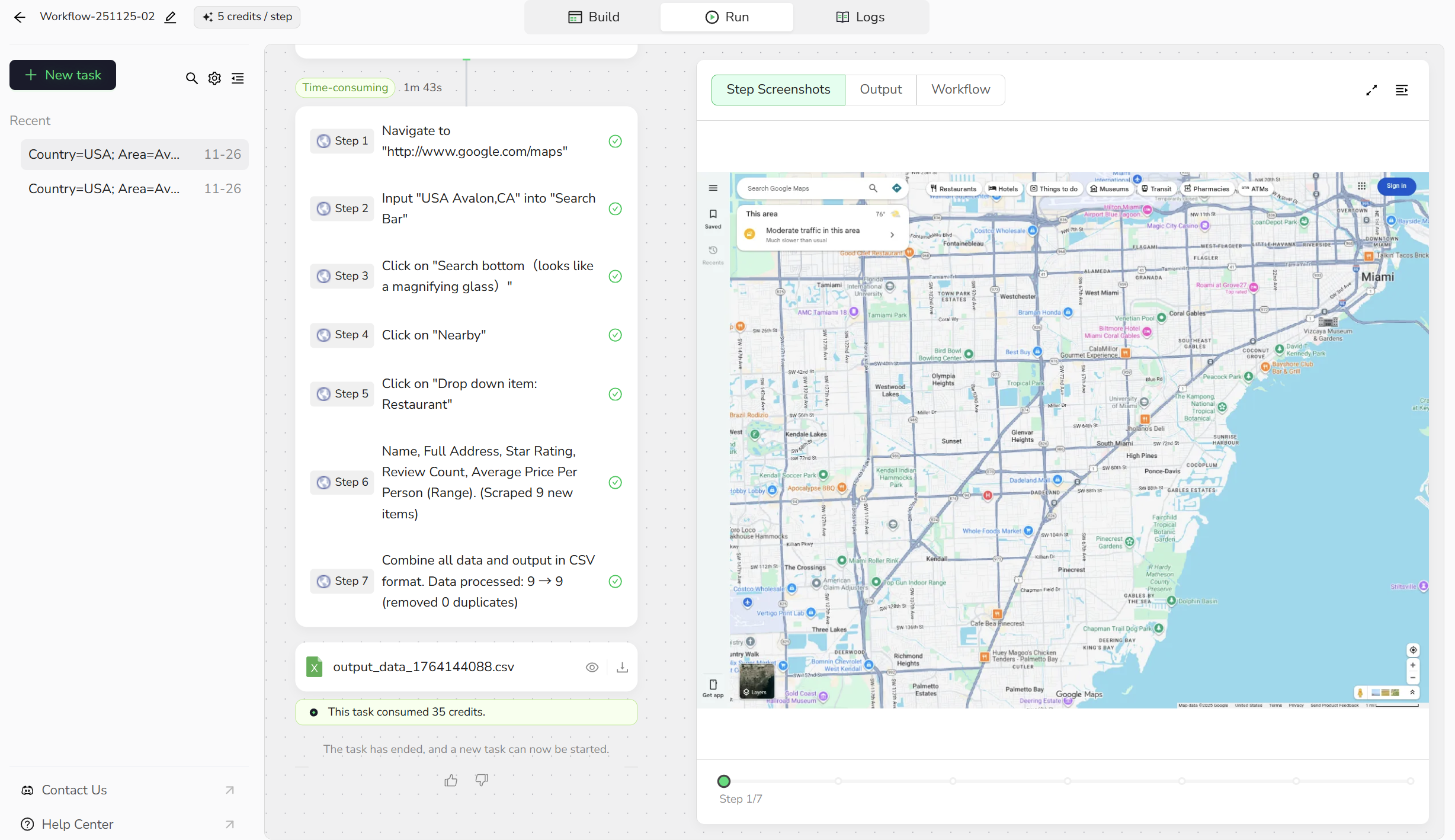Switch to the Logs tab
Image resolution: width=1455 pixels, height=840 pixels.
pos(861,17)
